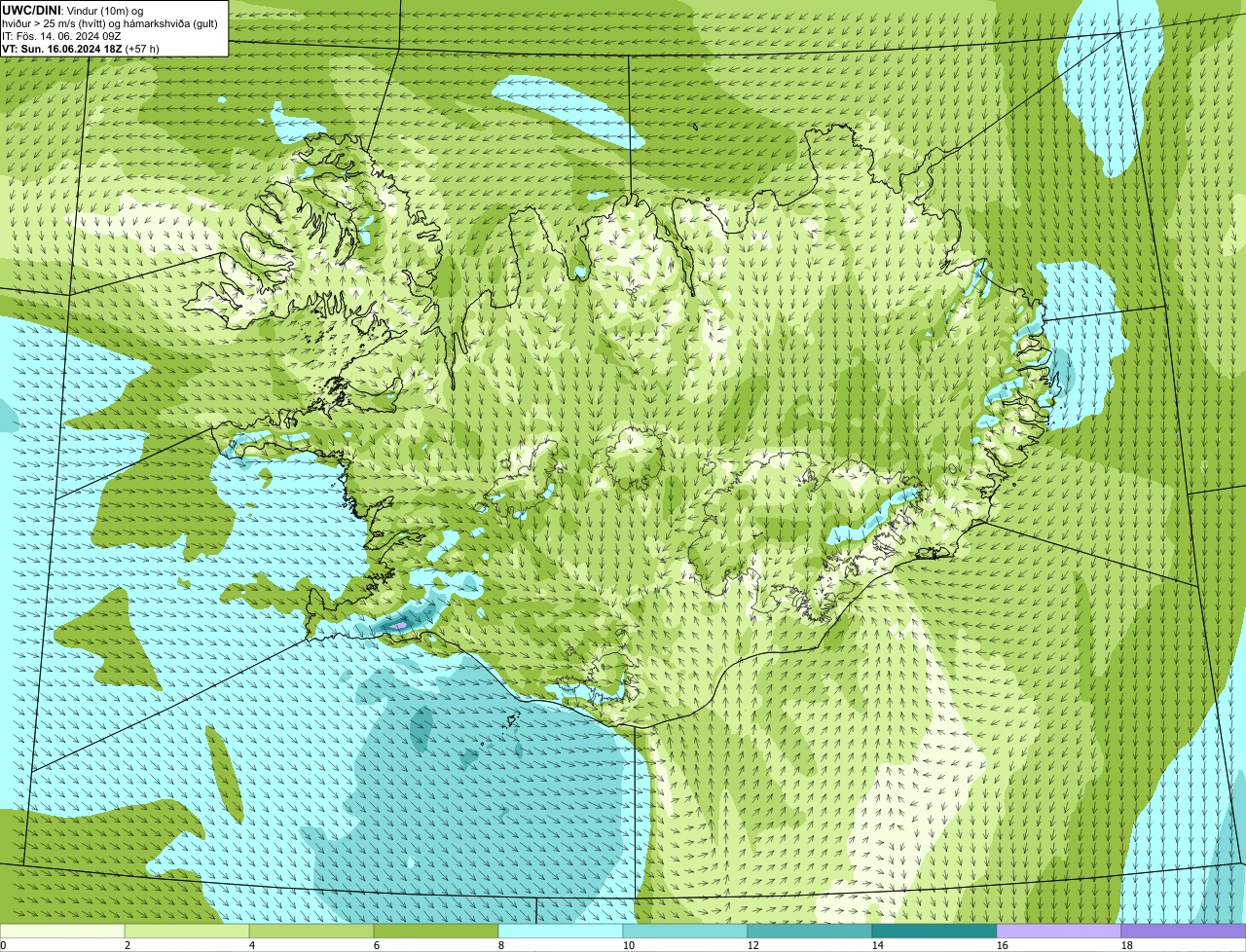The image size is (1246, 952).
Task: Click the 2–4 m/s light yellow-green legend swatch
Action: click(x=187, y=931)
